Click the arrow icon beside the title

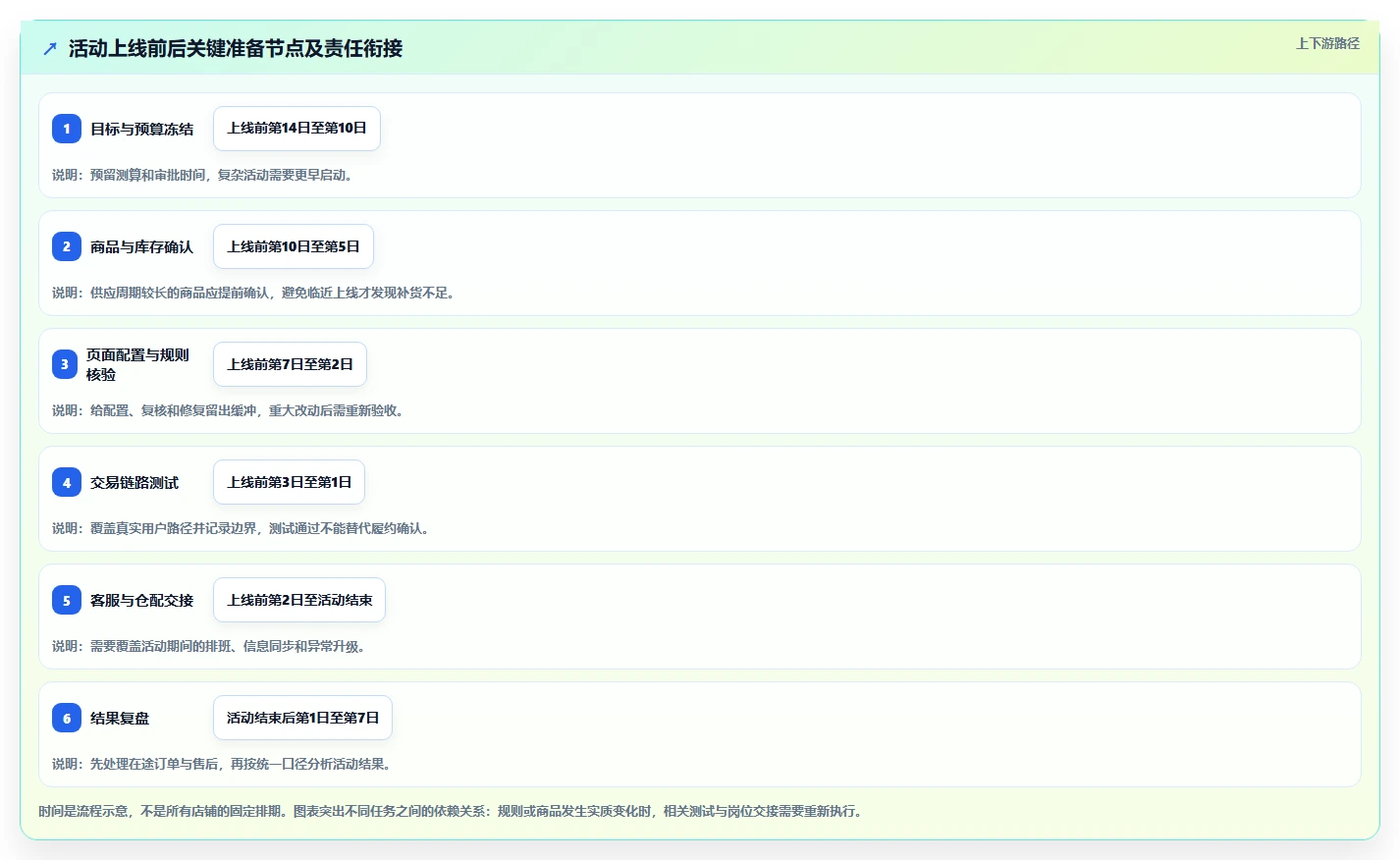tap(50, 48)
